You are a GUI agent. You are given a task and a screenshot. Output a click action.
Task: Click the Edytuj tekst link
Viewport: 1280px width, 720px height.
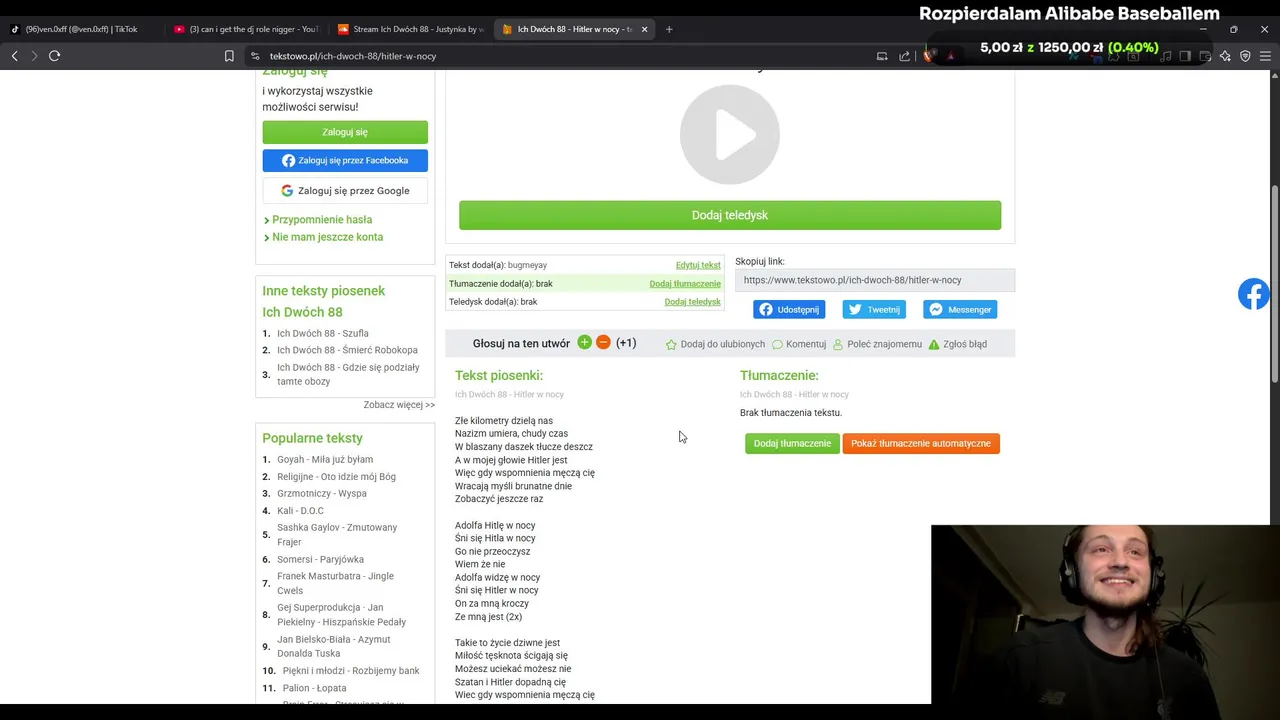pos(698,265)
